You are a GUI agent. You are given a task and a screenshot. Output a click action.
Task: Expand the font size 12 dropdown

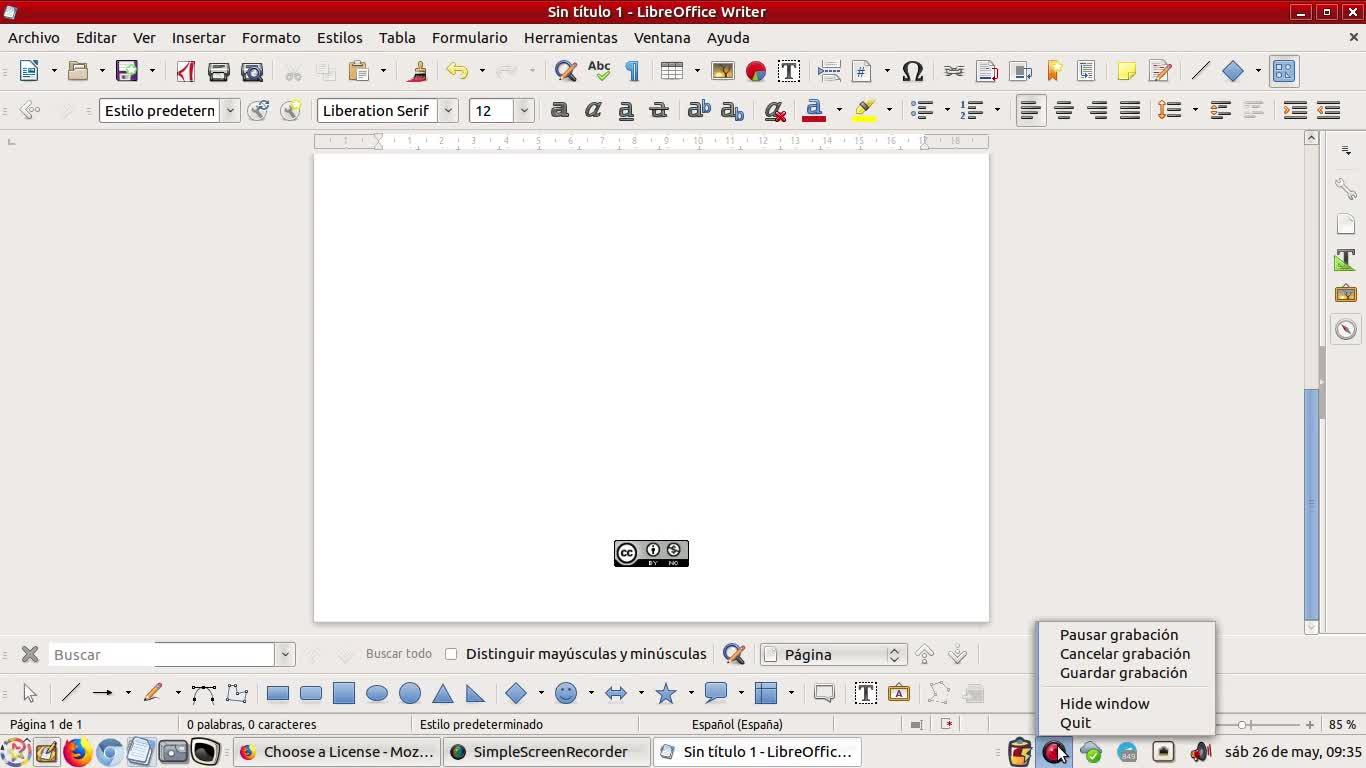pos(523,111)
